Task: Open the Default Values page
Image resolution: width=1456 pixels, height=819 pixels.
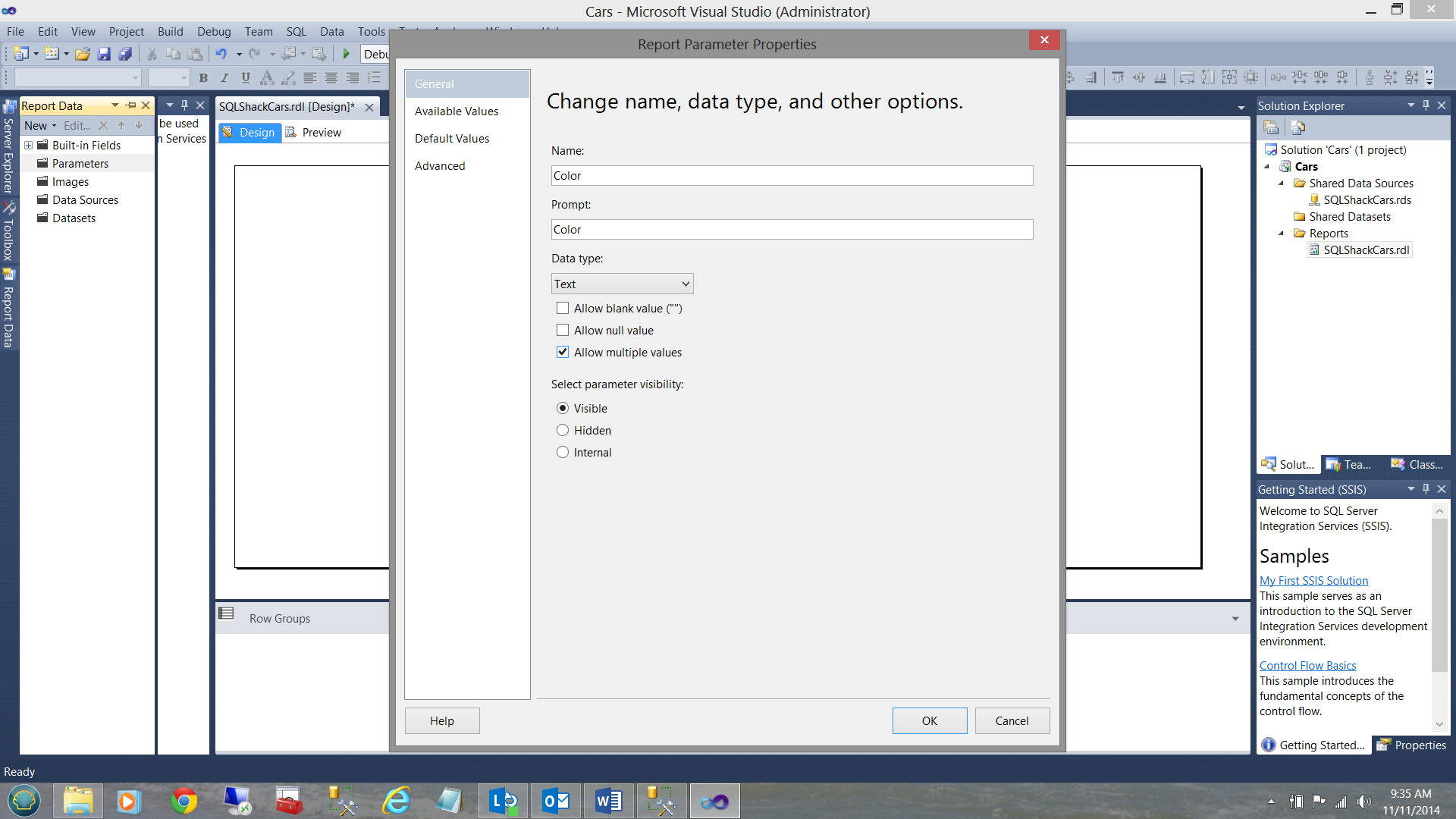Action: coord(452,139)
